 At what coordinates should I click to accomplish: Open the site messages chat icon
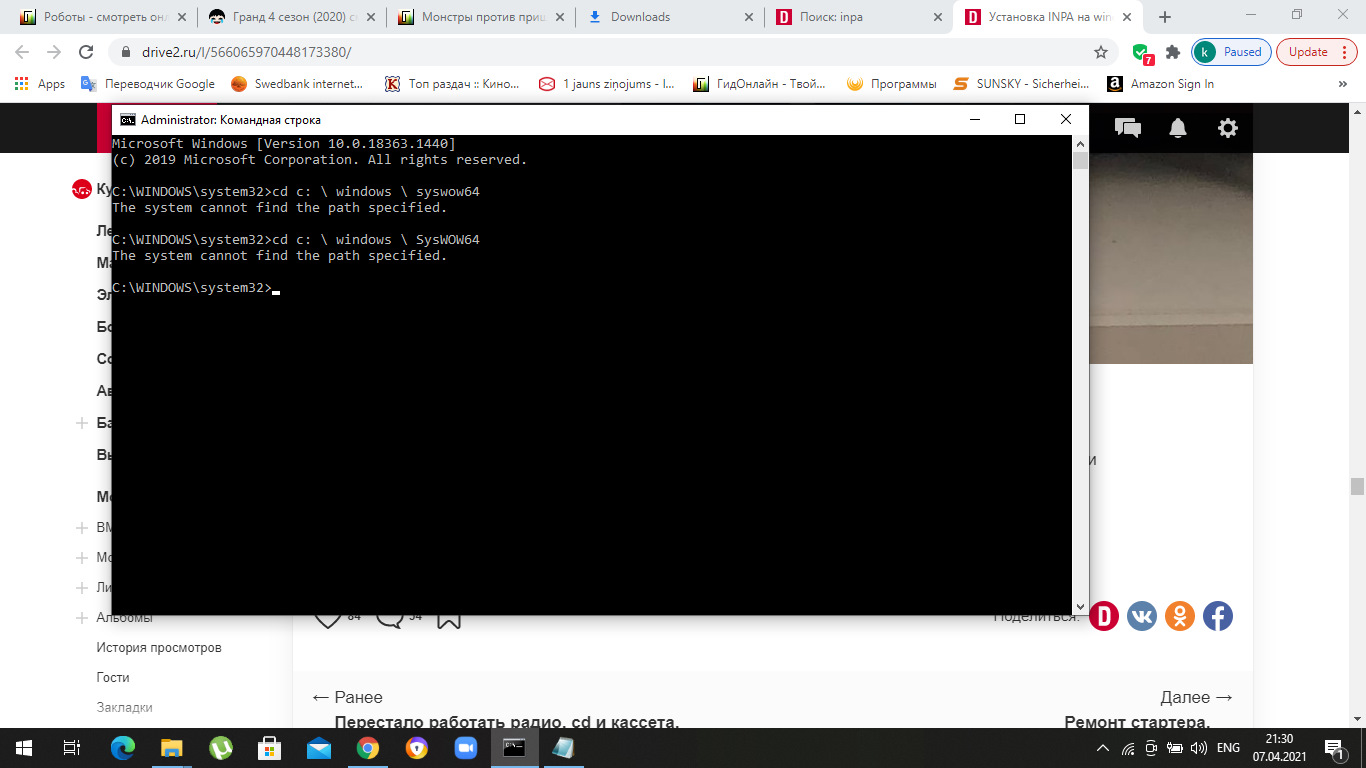pos(1128,128)
